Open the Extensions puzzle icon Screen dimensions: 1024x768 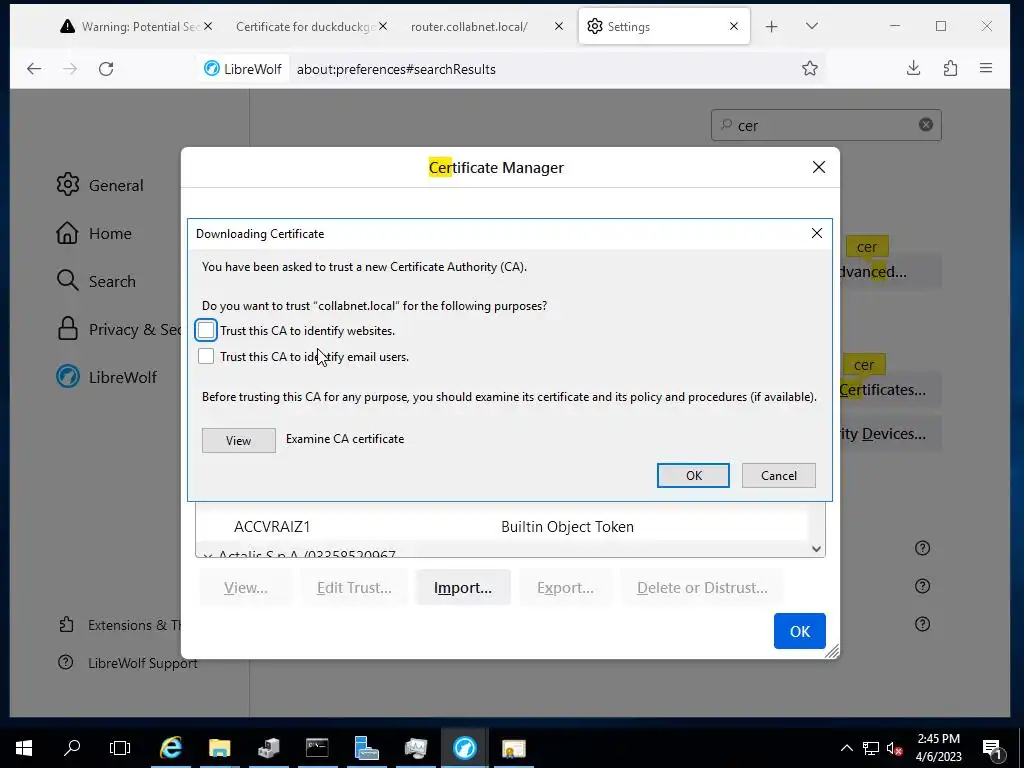tap(950, 68)
